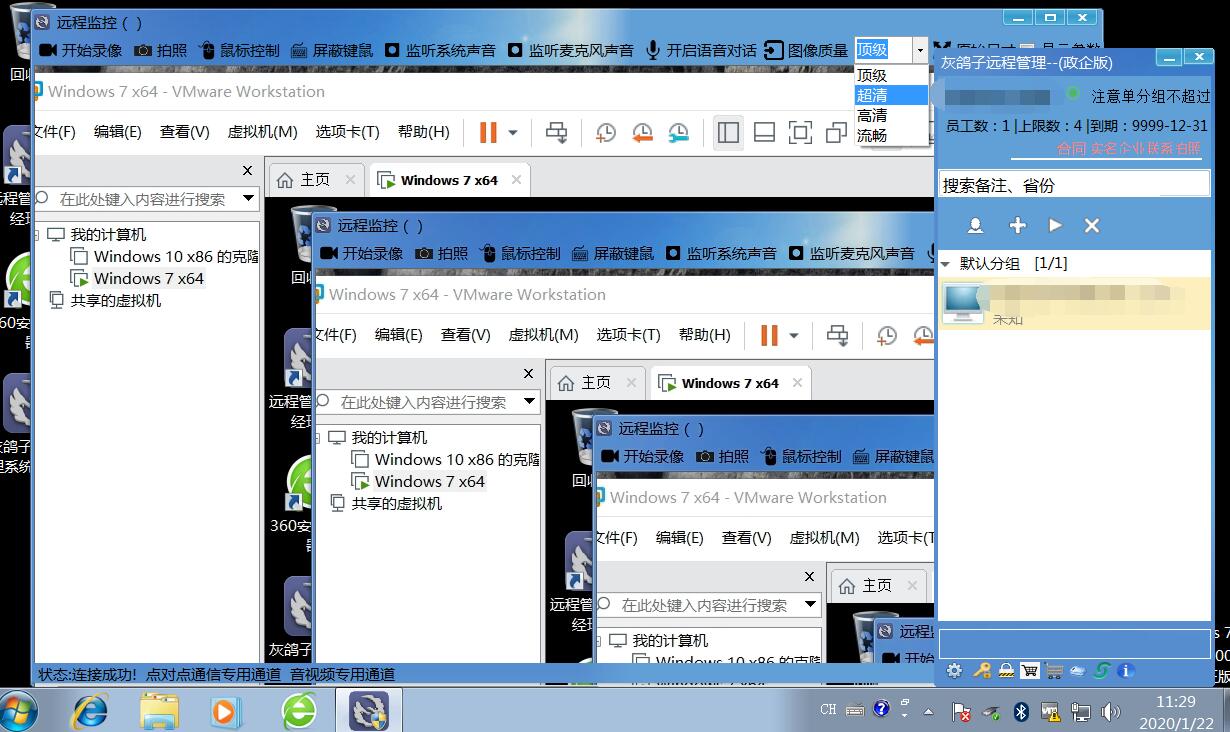
Task: Click the X delete icon under the search box
Action: coord(1092,226)
